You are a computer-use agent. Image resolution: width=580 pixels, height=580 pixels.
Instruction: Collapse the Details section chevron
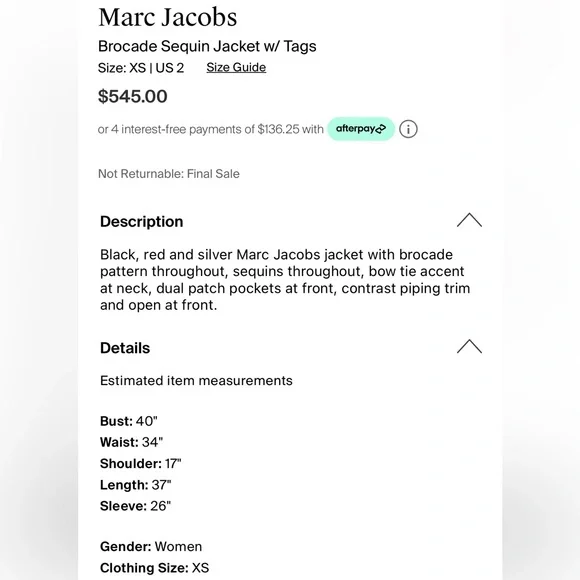469,347
